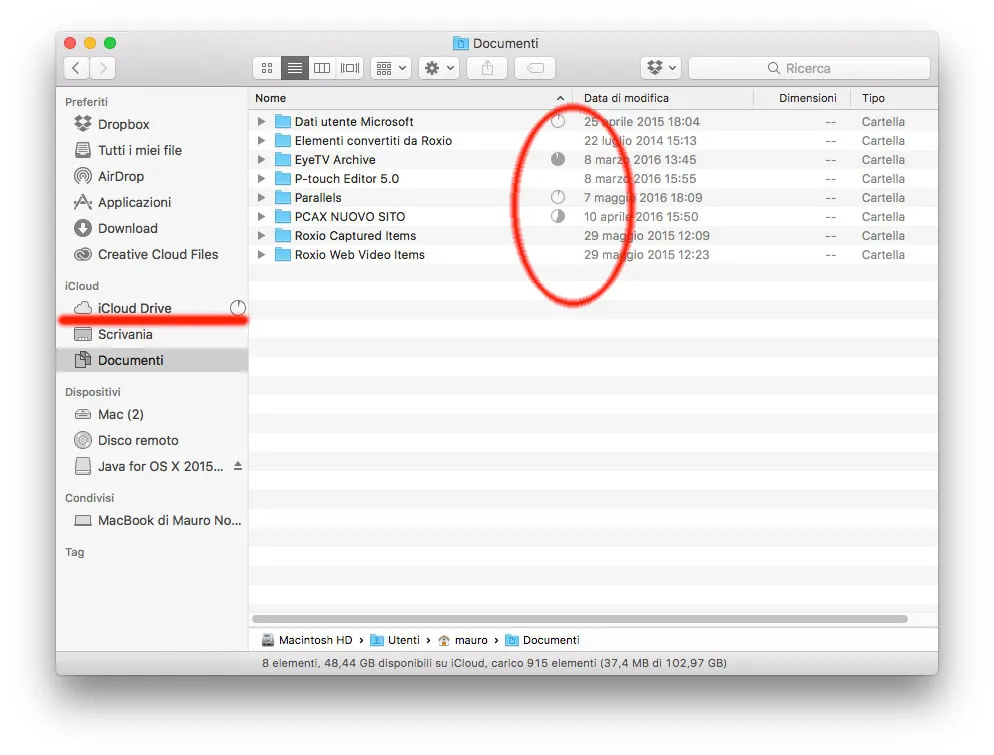The height and width of the screenshot is (755, 994).
Task: Switch Finder to icon view
Action: coord(267,67)
